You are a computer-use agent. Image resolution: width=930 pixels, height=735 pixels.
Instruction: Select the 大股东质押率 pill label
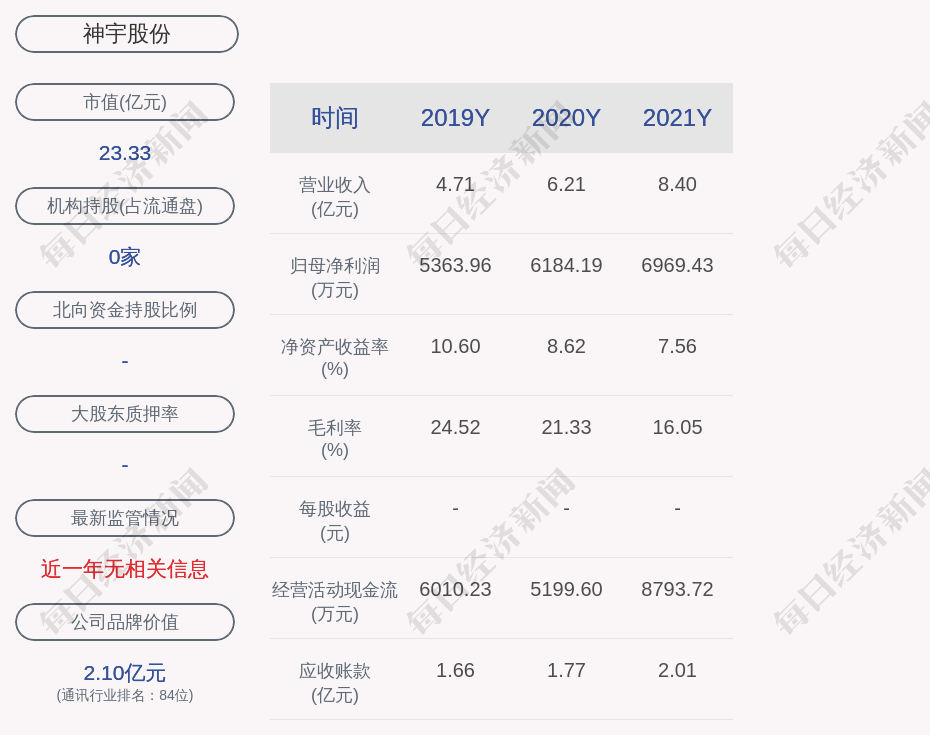pos(125,414)
